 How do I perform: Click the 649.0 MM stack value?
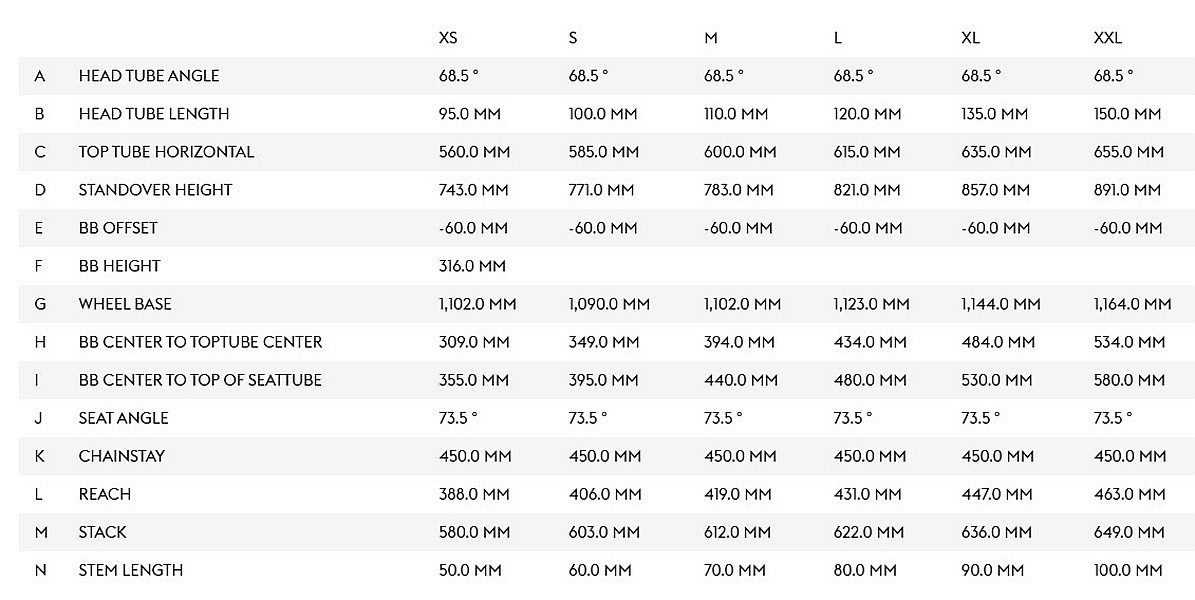point(1129,532)
